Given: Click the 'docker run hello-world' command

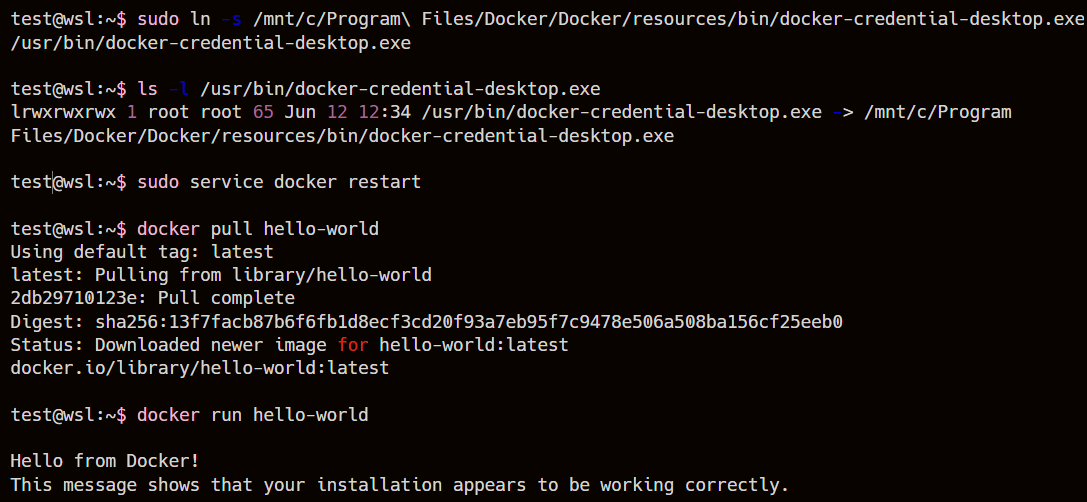Looking at the screenshot, I should pos(252,414).
